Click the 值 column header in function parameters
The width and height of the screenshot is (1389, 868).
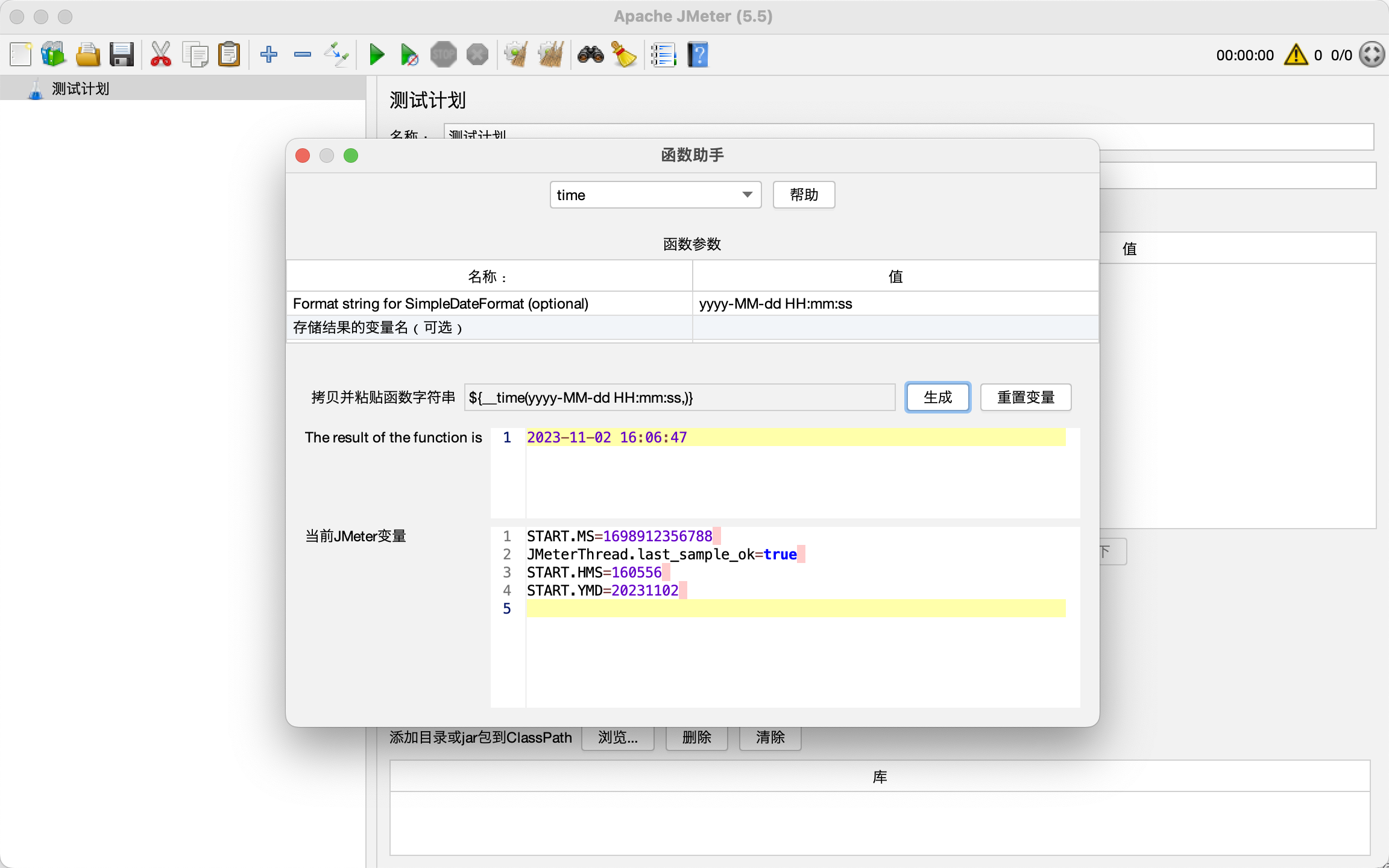pos(895,276)
